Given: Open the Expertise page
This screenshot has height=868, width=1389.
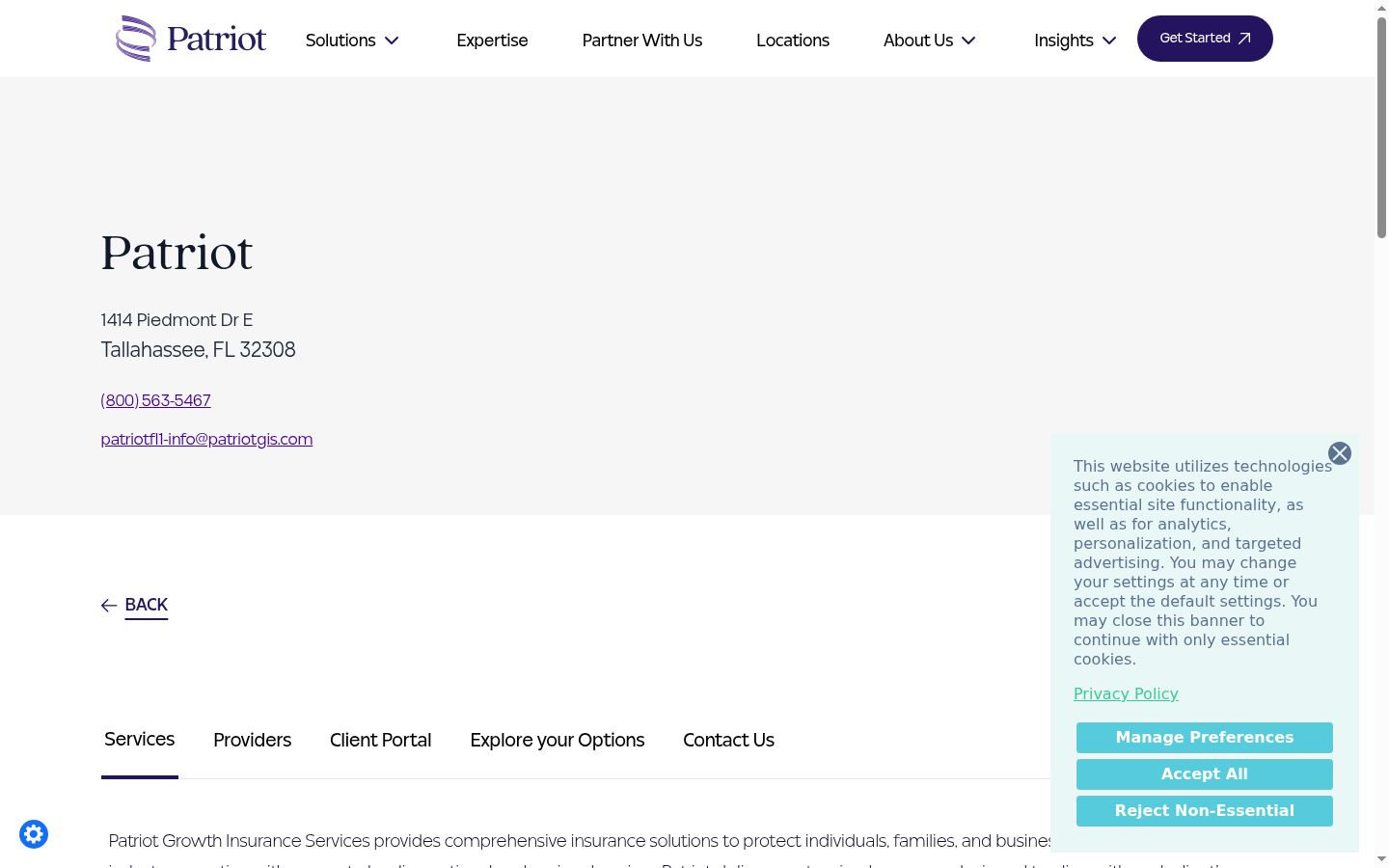Looking at the screenshot, I should point(492,41).
